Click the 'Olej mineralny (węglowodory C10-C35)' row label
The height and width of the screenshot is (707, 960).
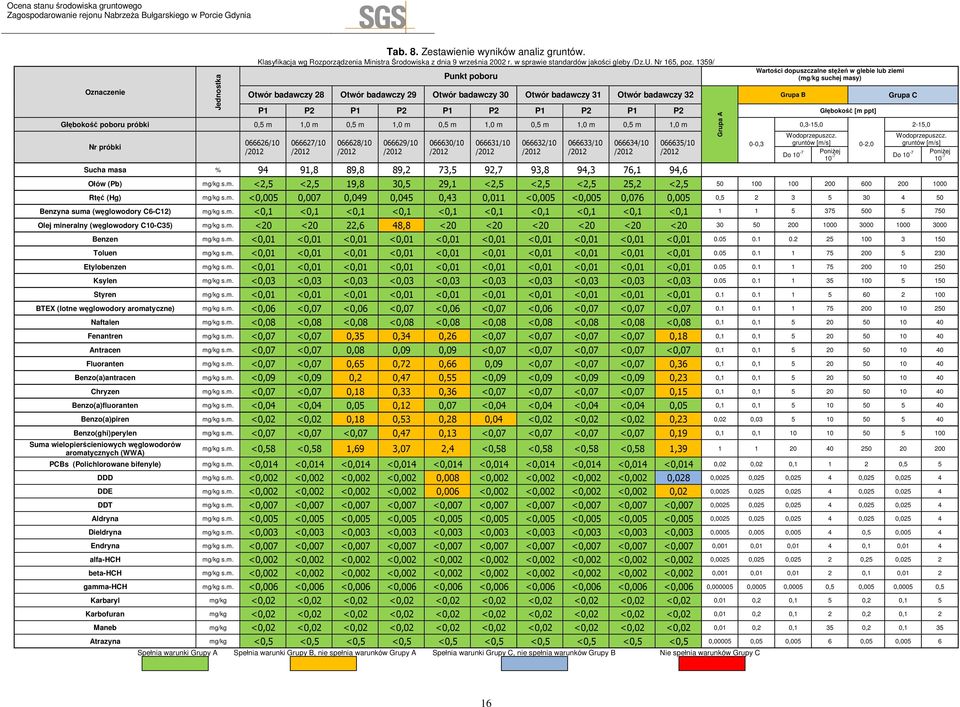point(105,225)
